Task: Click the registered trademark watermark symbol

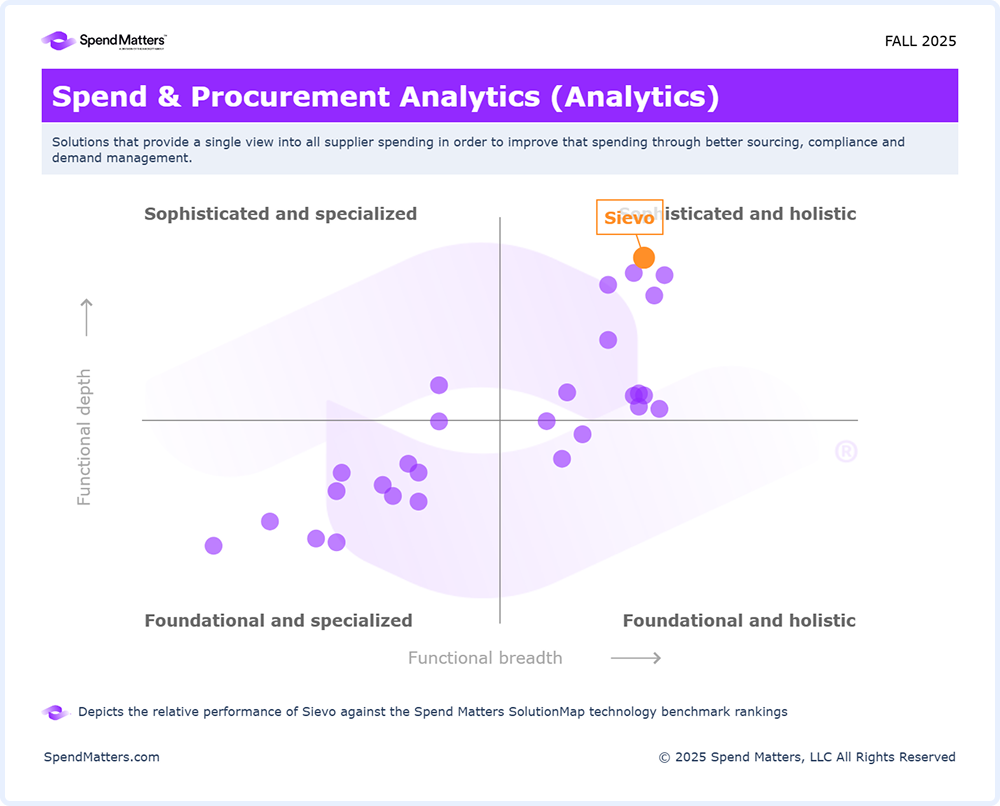Action: (846, 452)
